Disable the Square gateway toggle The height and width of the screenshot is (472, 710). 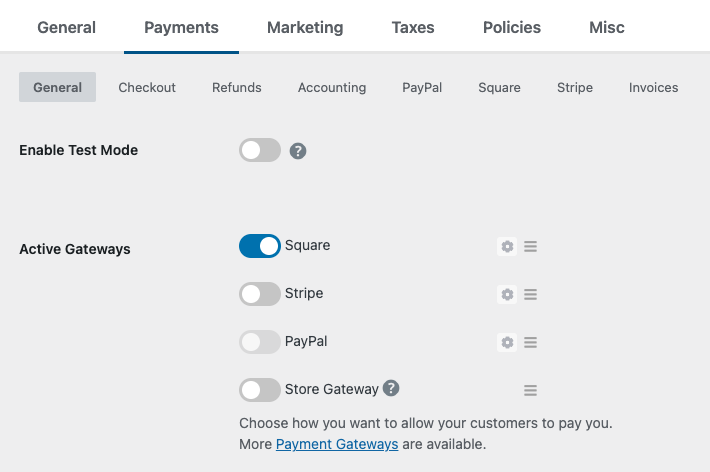[x=260, y=246]
